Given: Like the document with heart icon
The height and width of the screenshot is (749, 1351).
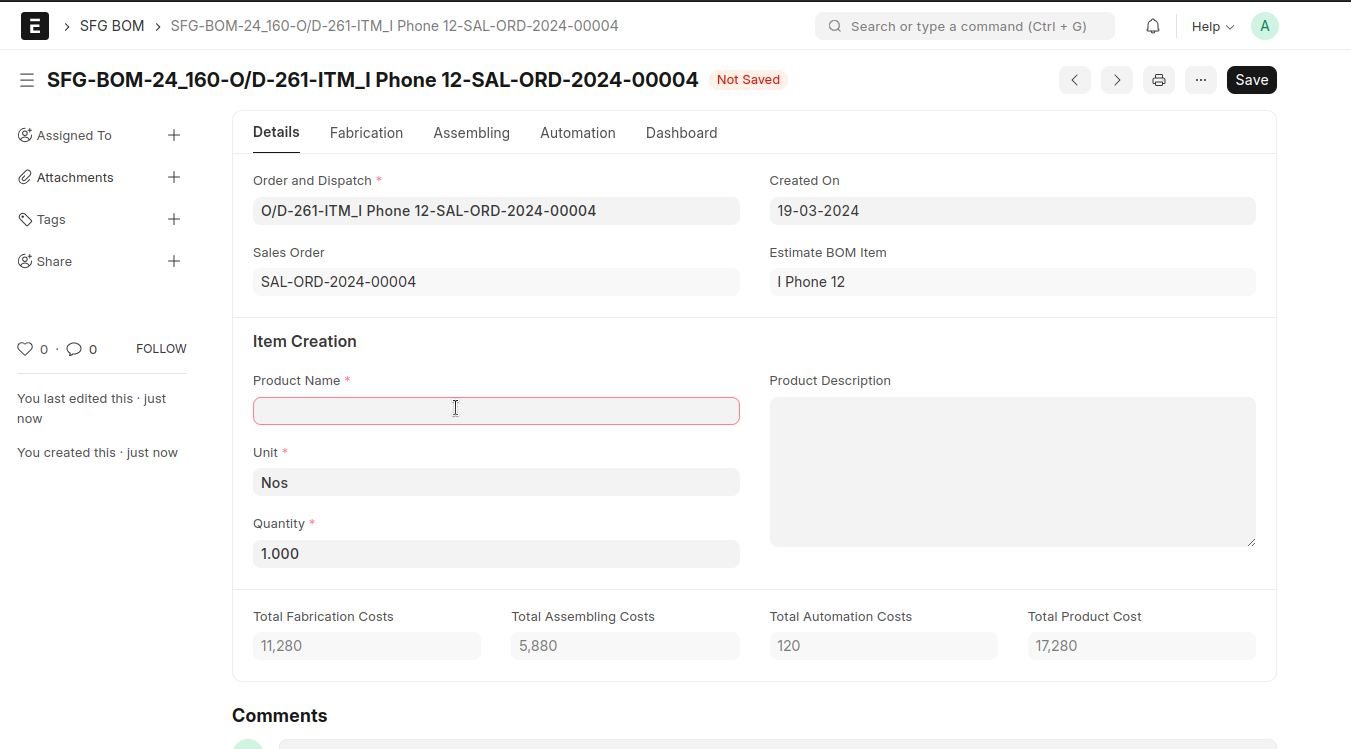Looking at the screenshot, I should 26,349.
